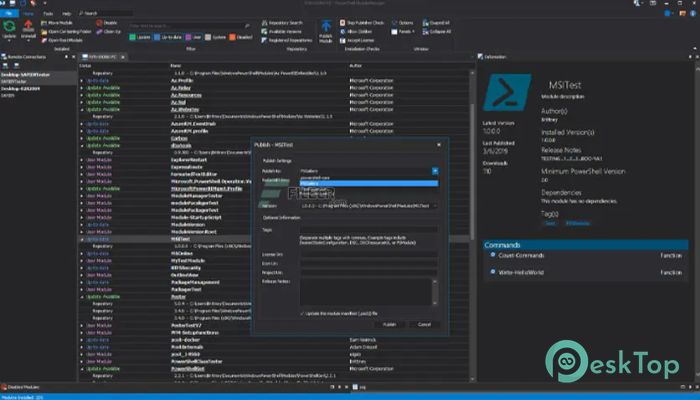Expand the Az.Profile row
The height and width of the screenshot is (400, 700).
point(82,81)
